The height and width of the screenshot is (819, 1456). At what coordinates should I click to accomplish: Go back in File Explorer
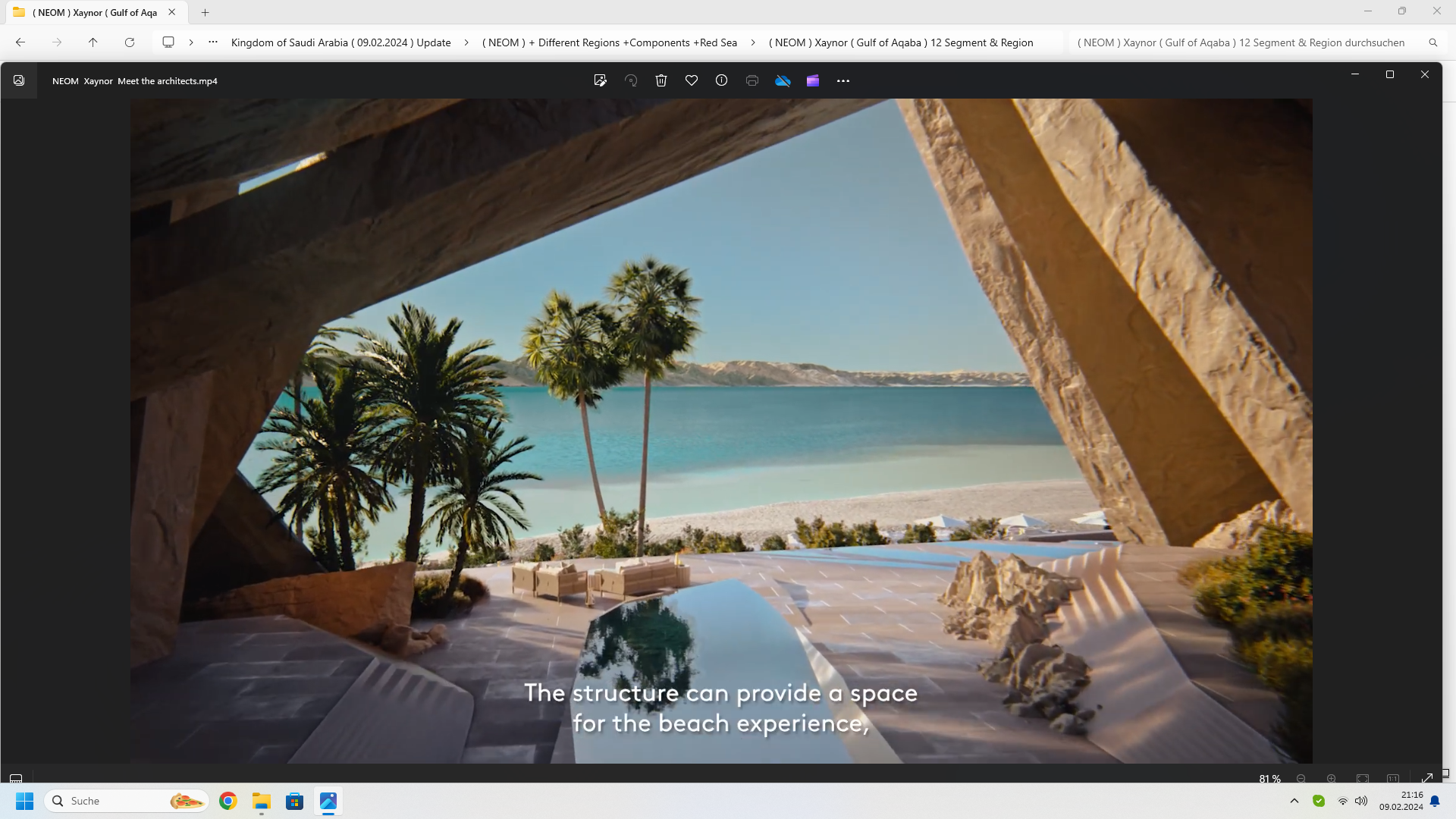20,42
